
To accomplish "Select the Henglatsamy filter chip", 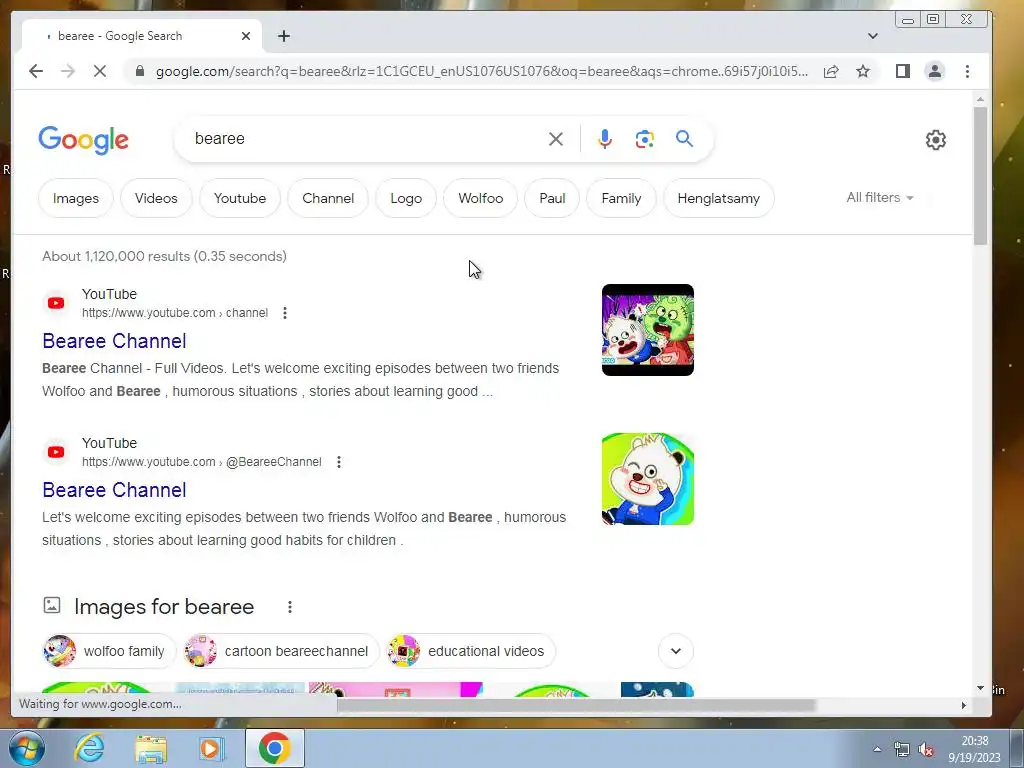I will [x=718, y=198].
